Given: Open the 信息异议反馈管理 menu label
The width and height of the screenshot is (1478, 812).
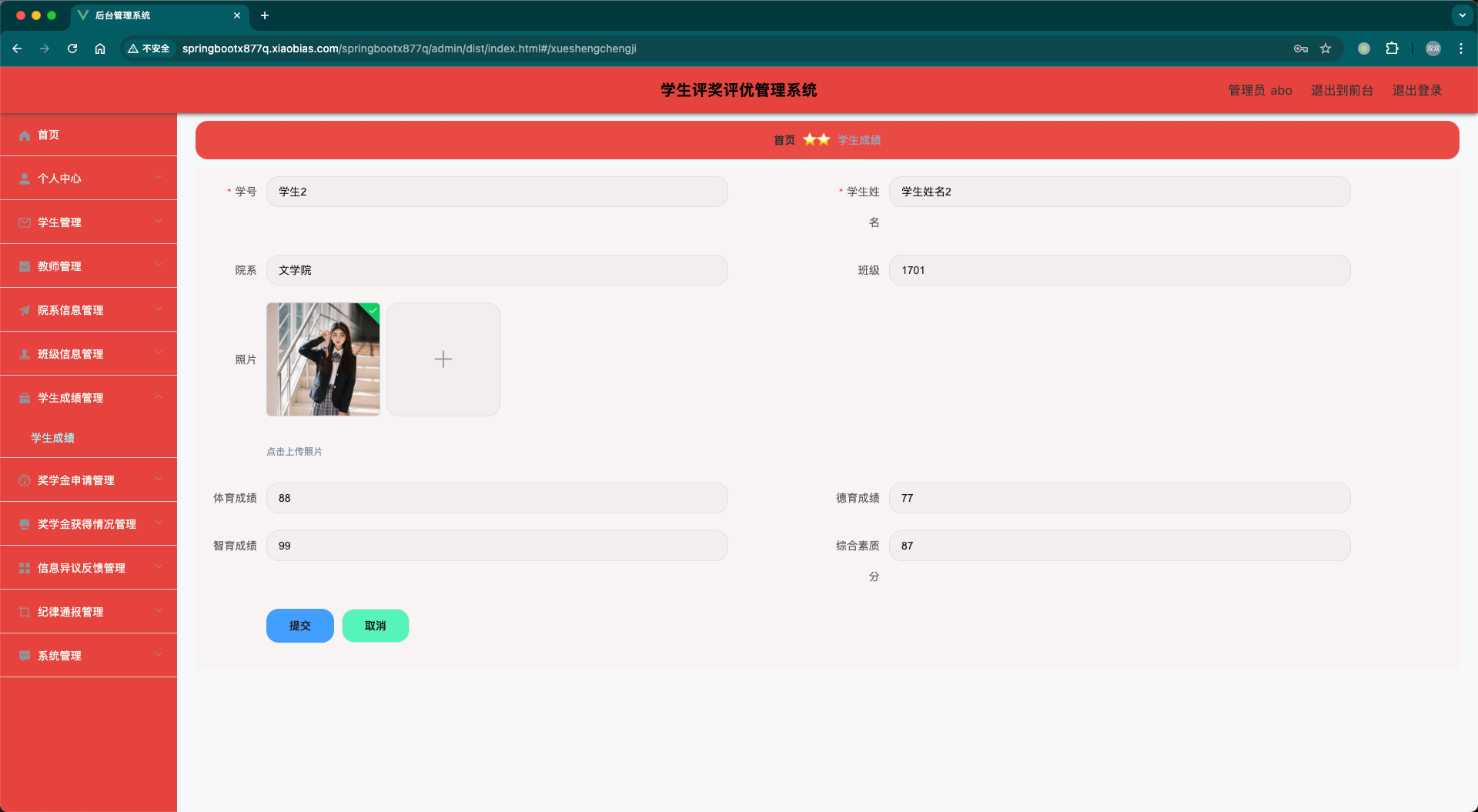Looking at the screenshot, I should click(82, 568).
